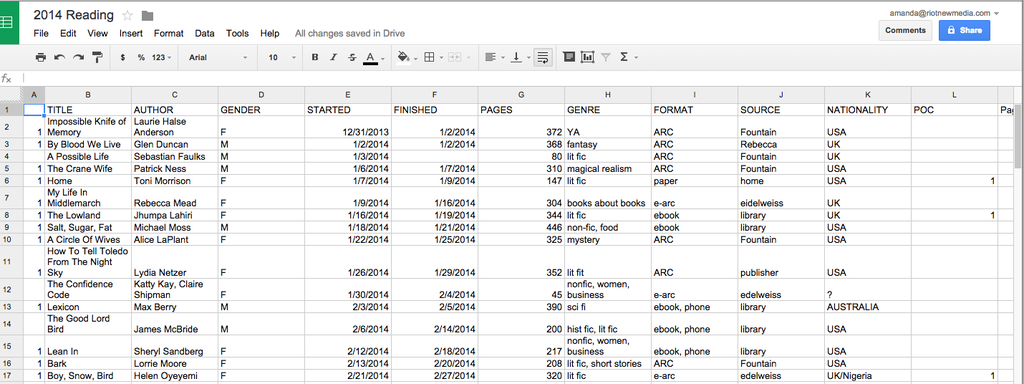Print the spreadsheet using the printer icon
1024x384 pixels.
pyautogui.click(x=40, y=57)
